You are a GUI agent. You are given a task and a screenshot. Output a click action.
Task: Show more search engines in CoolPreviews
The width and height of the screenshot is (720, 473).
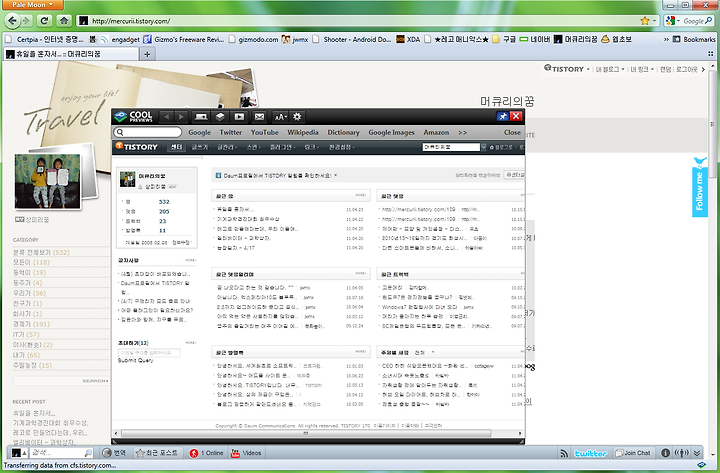[x=462, y=132]
